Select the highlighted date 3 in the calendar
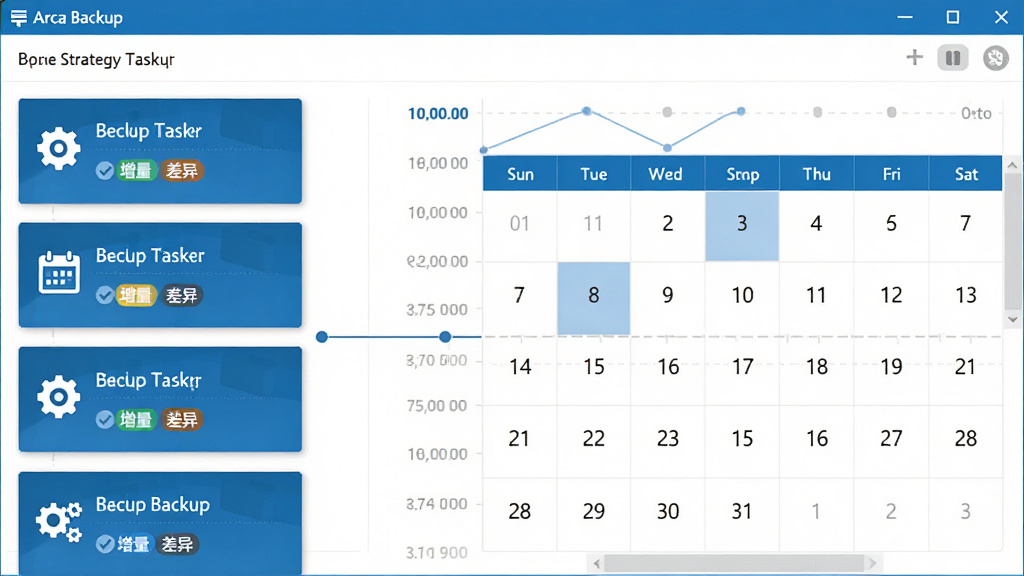 coord(742,226)
